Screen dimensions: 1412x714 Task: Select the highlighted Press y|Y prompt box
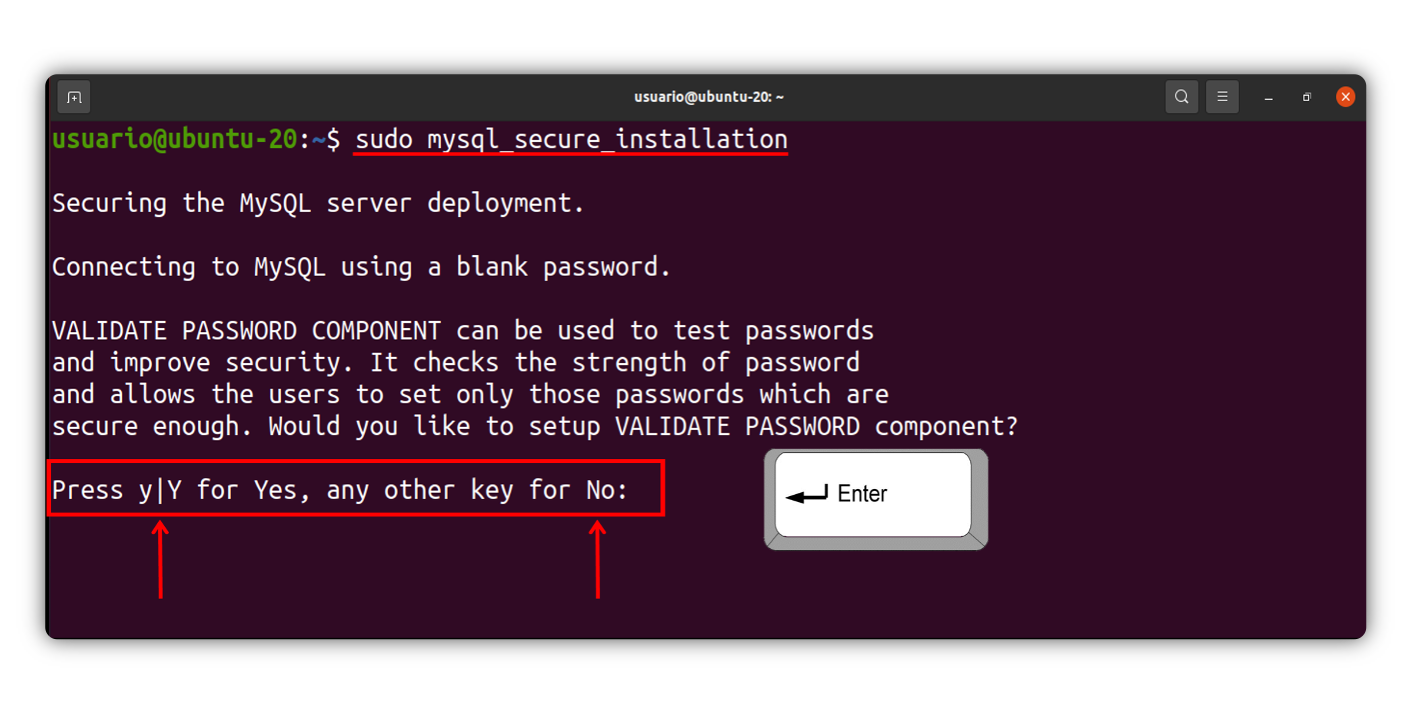coord(355,489)
